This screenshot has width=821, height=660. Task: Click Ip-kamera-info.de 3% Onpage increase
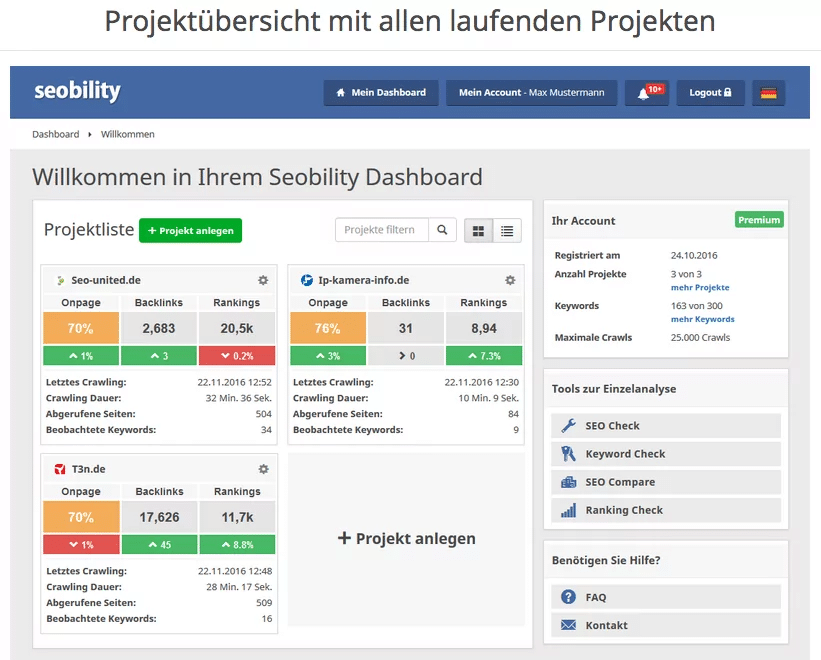[328, 356]
